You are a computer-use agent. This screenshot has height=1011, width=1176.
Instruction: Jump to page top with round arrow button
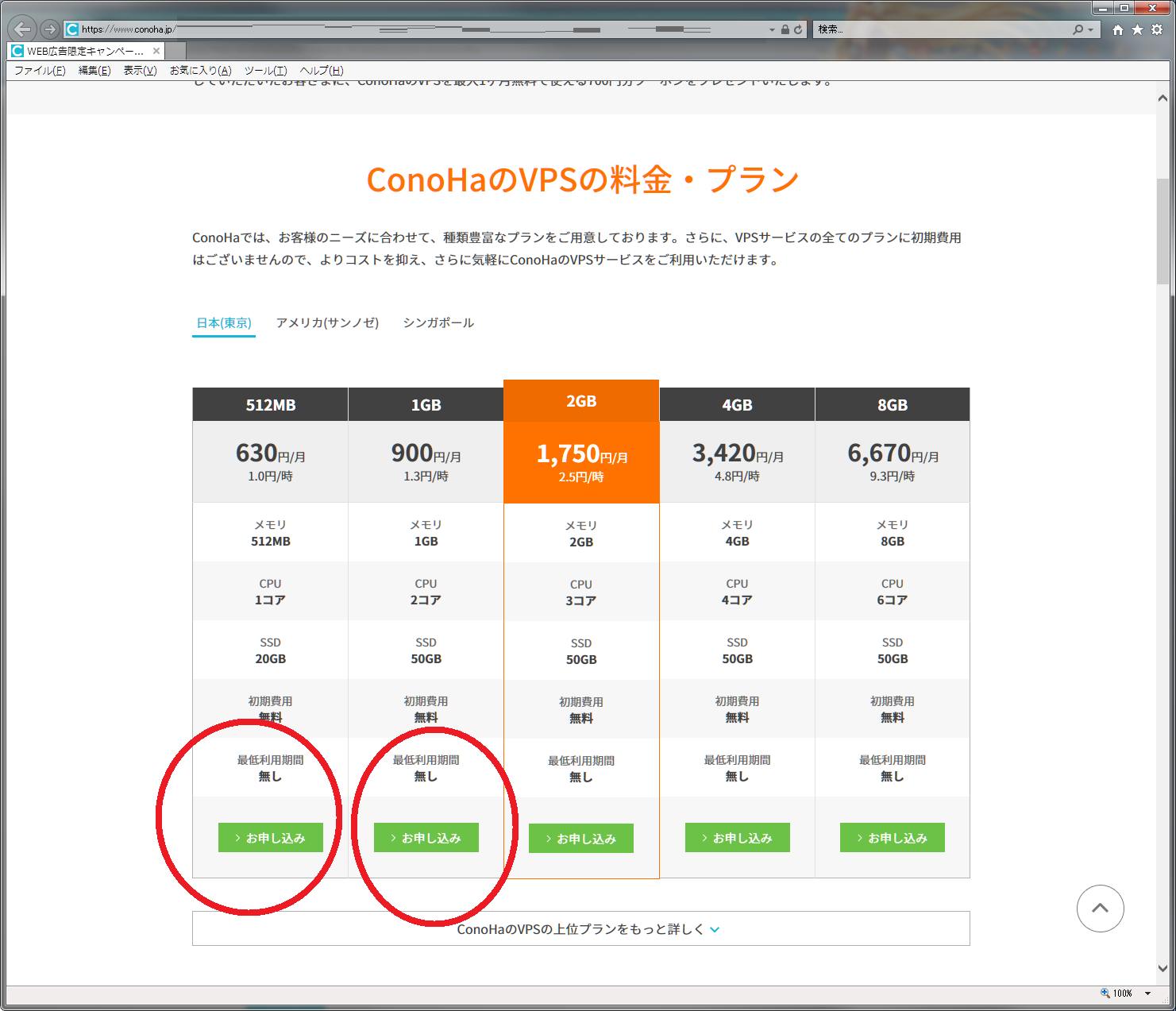coord(1101,909)
